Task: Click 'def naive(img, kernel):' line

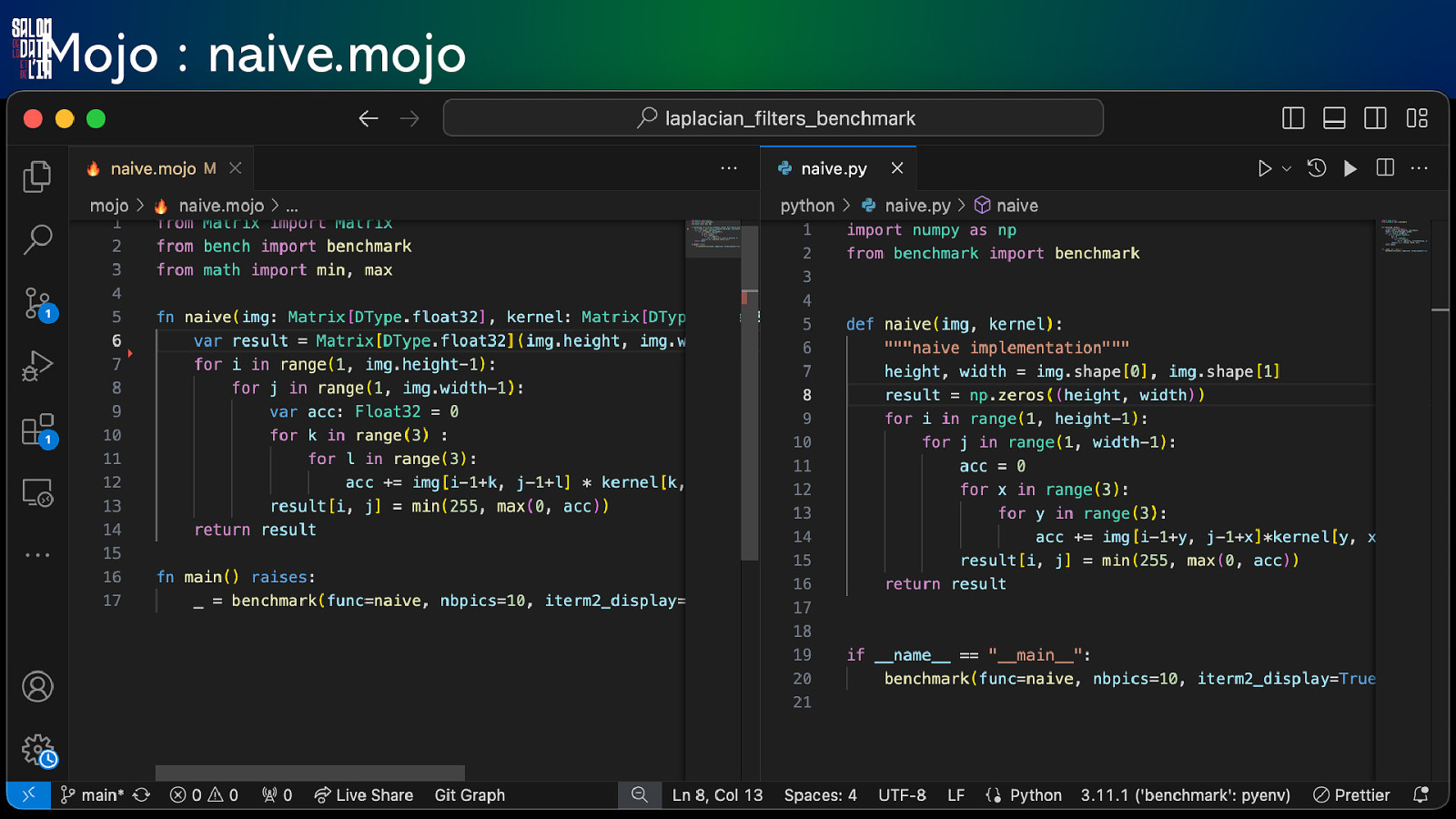Action: tap(955, 324)
